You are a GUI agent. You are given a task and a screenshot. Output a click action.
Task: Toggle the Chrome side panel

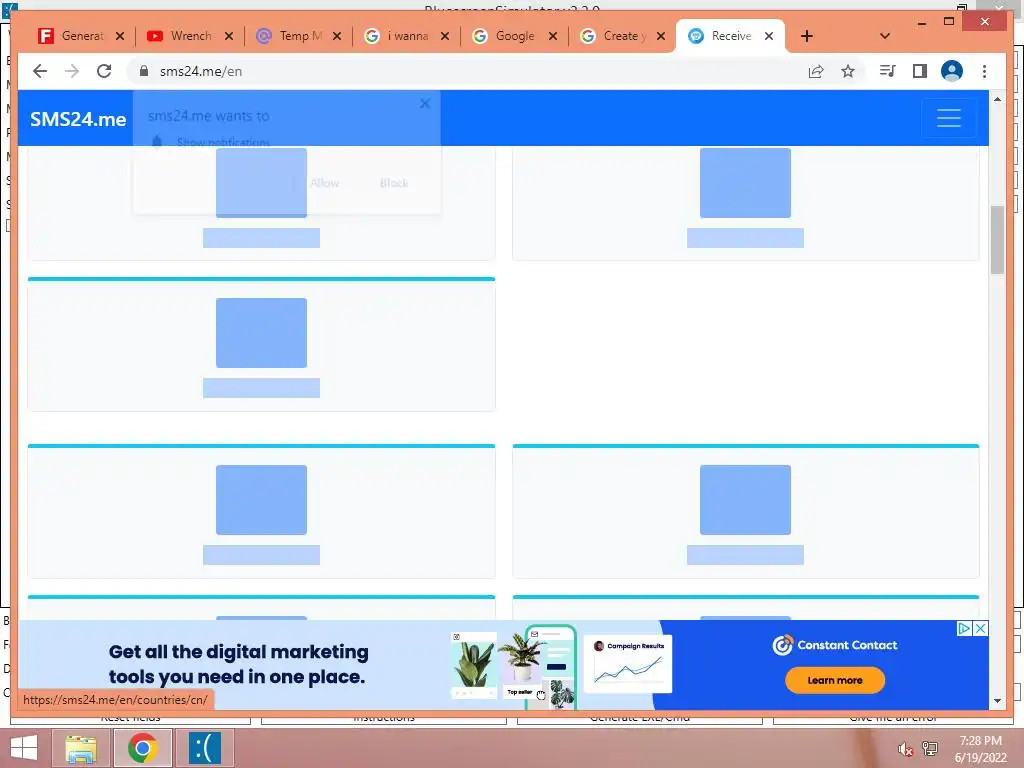point(920,71)
